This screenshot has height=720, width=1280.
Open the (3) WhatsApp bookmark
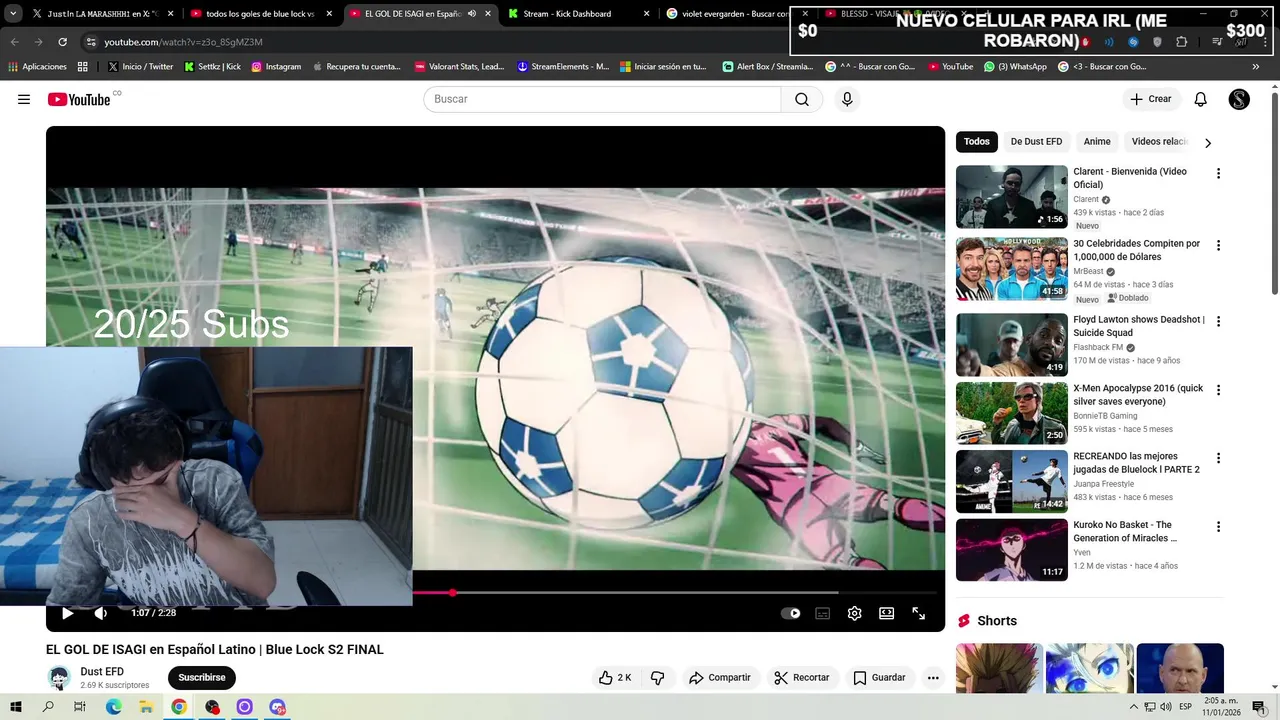(x=1015, y=67)
